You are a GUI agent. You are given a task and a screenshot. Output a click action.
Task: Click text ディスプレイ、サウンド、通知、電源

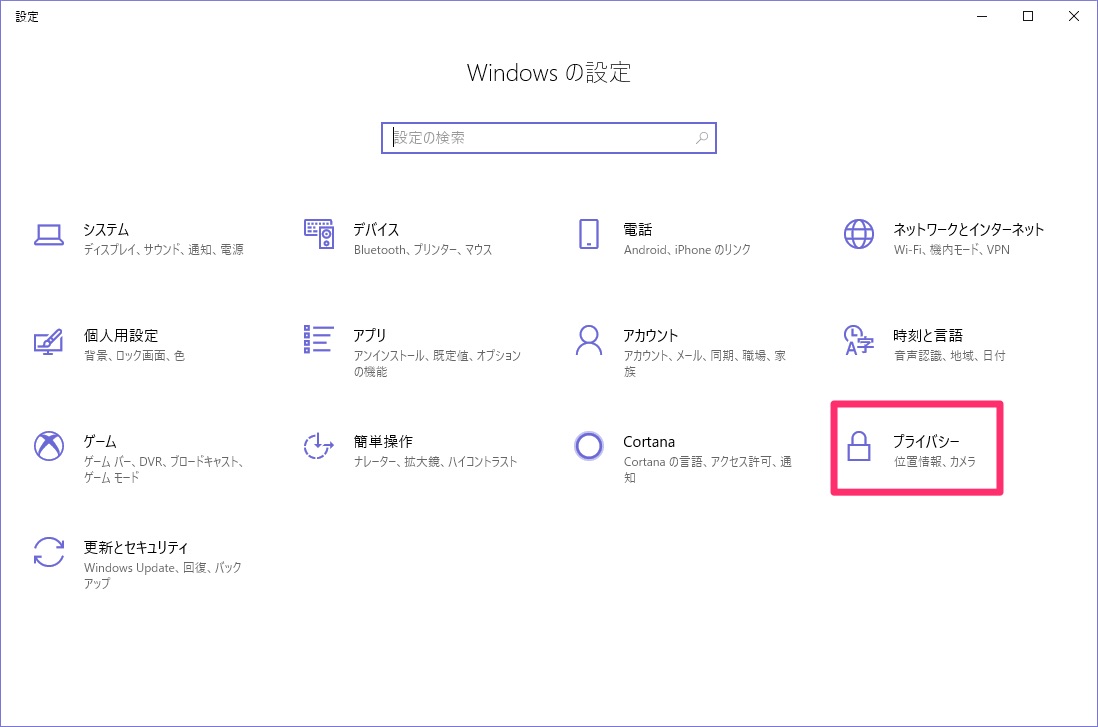[164, 249]
